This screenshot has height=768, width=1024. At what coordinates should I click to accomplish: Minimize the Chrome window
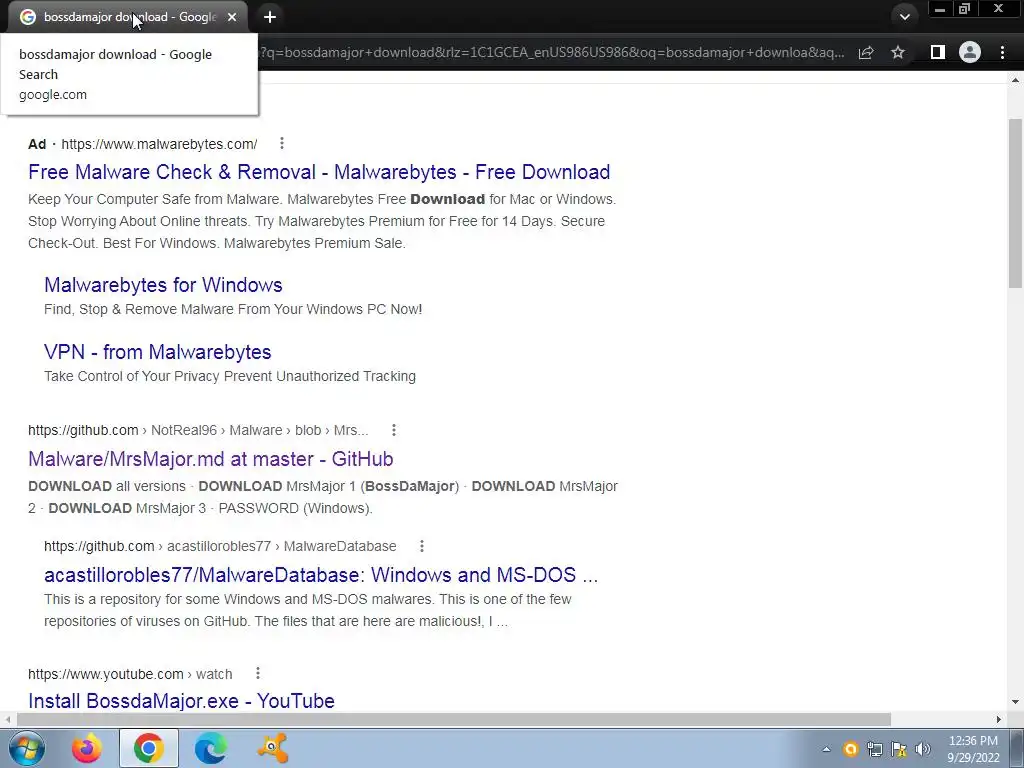coord(940,9)
